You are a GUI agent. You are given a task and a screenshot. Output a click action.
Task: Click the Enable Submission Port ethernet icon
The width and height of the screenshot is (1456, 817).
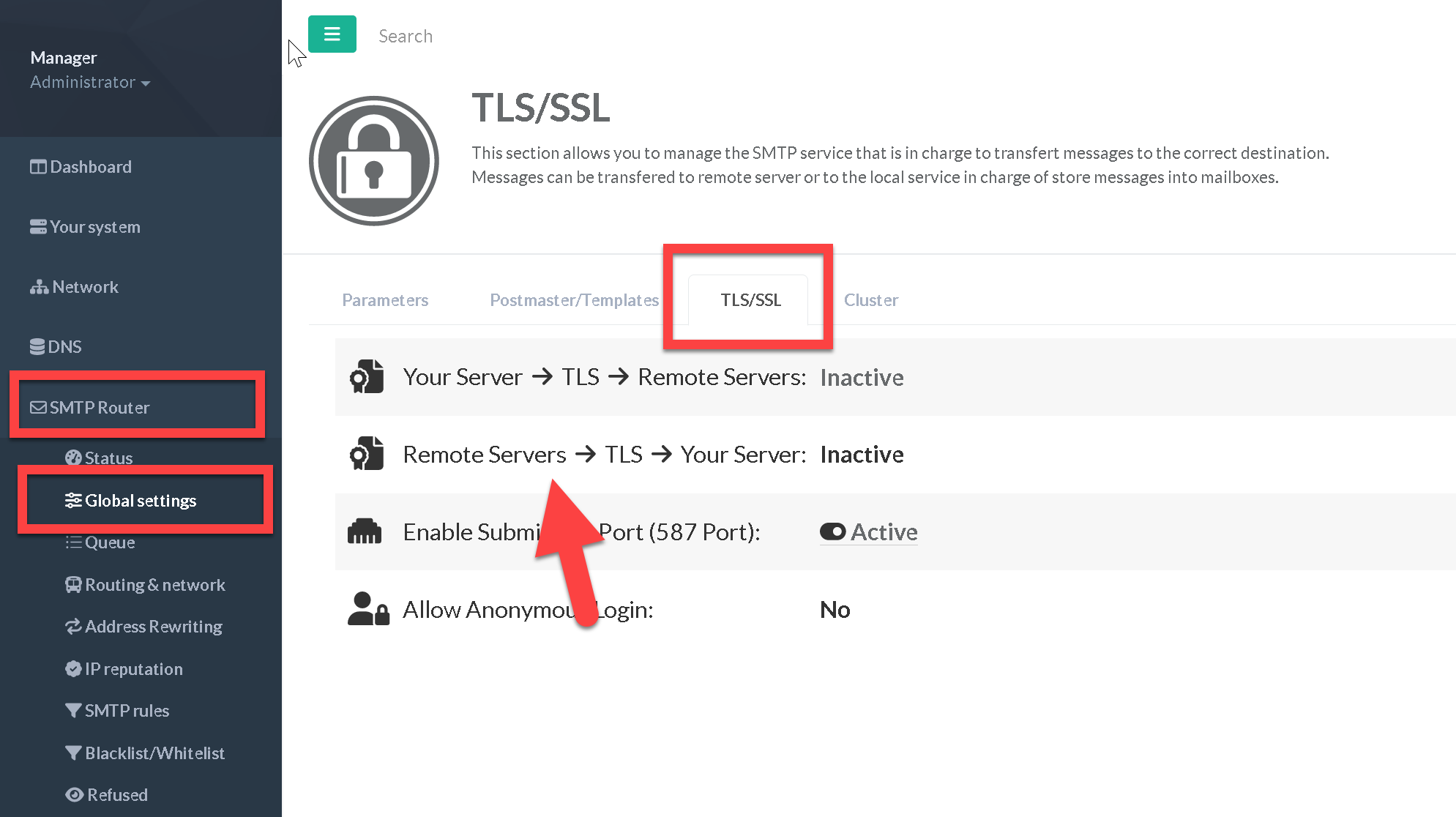click(365, 532)
